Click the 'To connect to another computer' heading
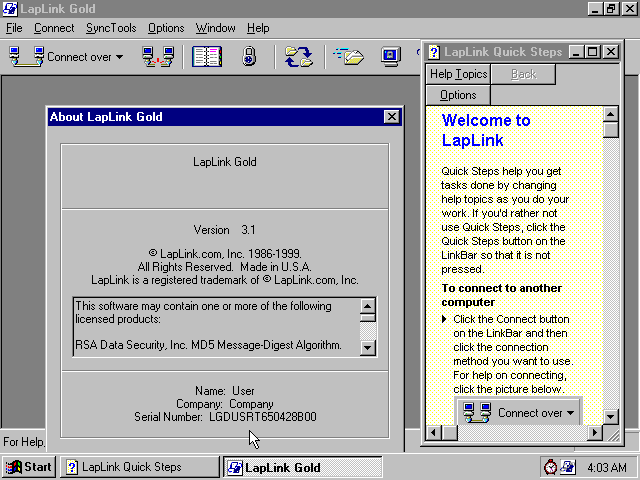Viewport: 640px width, 480px height. click(501, 295)
